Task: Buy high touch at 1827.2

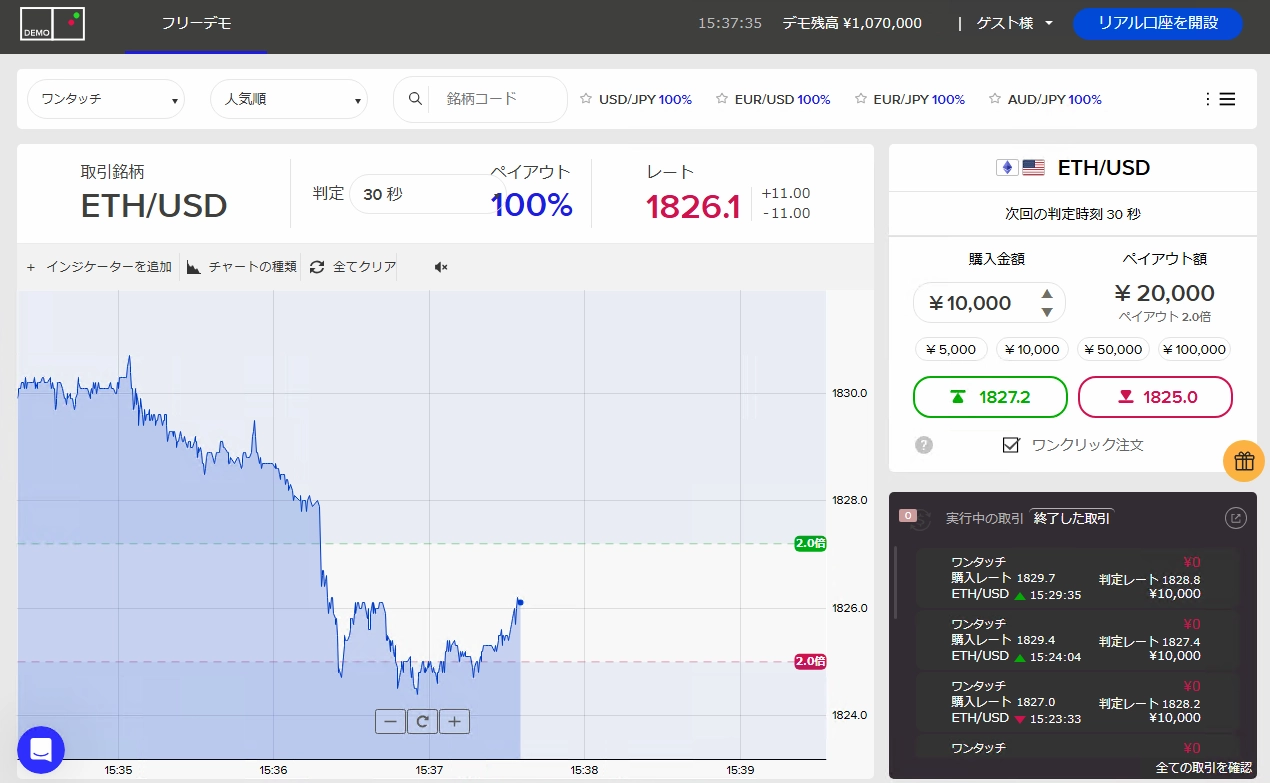Action: pyautogui.click(x=990, y=397)
